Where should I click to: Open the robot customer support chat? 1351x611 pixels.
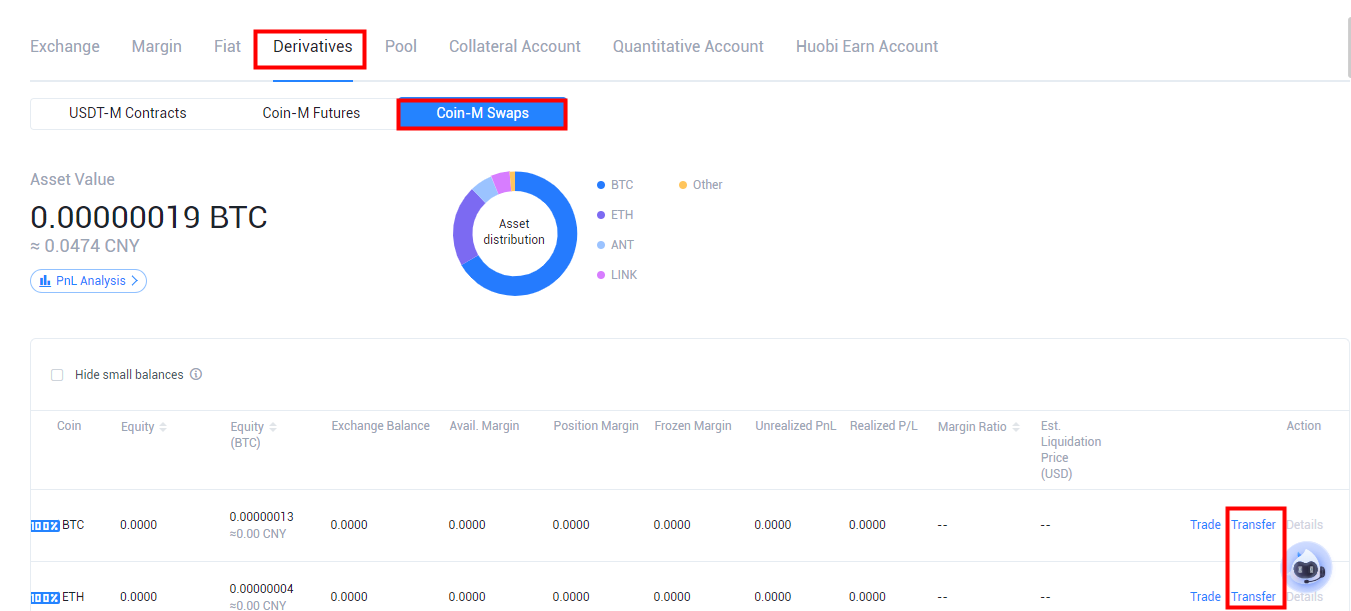click(x=1306, y=567)
